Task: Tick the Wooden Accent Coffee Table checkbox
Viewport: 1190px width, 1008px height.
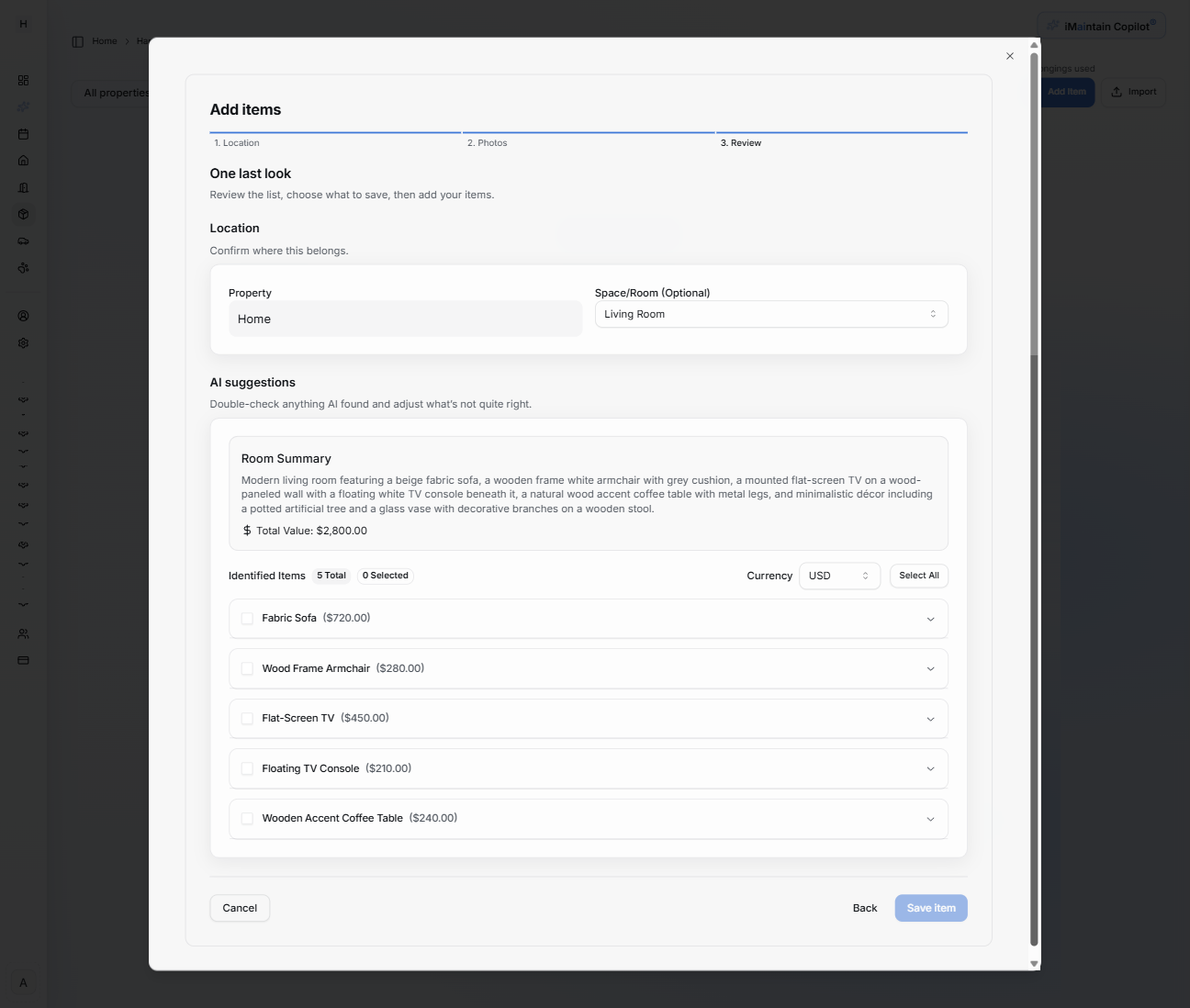Action: (x=247, y=818)
